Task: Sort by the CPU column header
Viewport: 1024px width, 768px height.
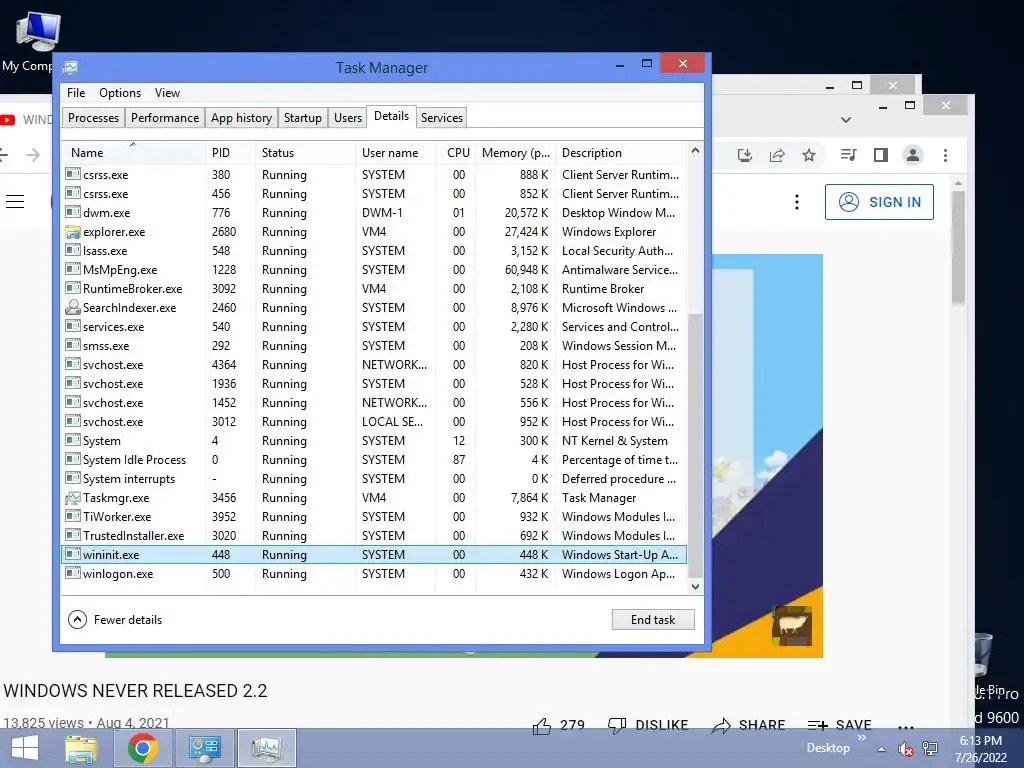Action: pyautogui.click(x=458, y=153)
